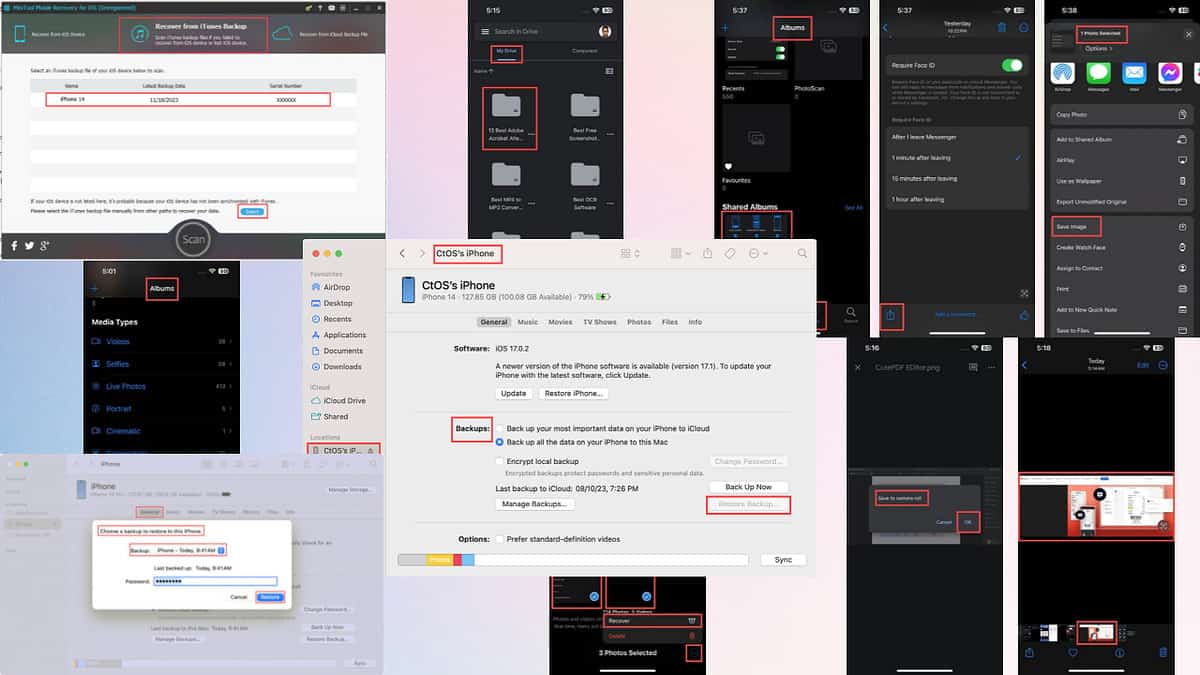Image resolution: width=1200 pixels, height=675 pixels.
Task: Enable the Encrypt local backup checkbox
Action: (500, 461)
